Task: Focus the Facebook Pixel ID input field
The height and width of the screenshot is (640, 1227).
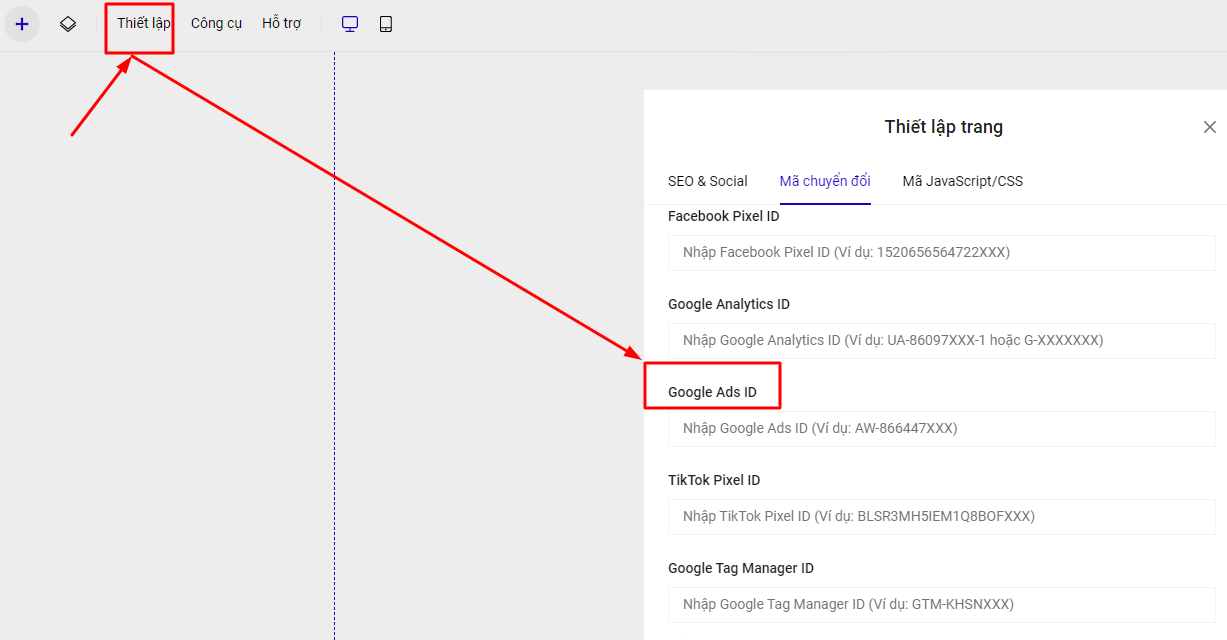Action: click(941, 253)
